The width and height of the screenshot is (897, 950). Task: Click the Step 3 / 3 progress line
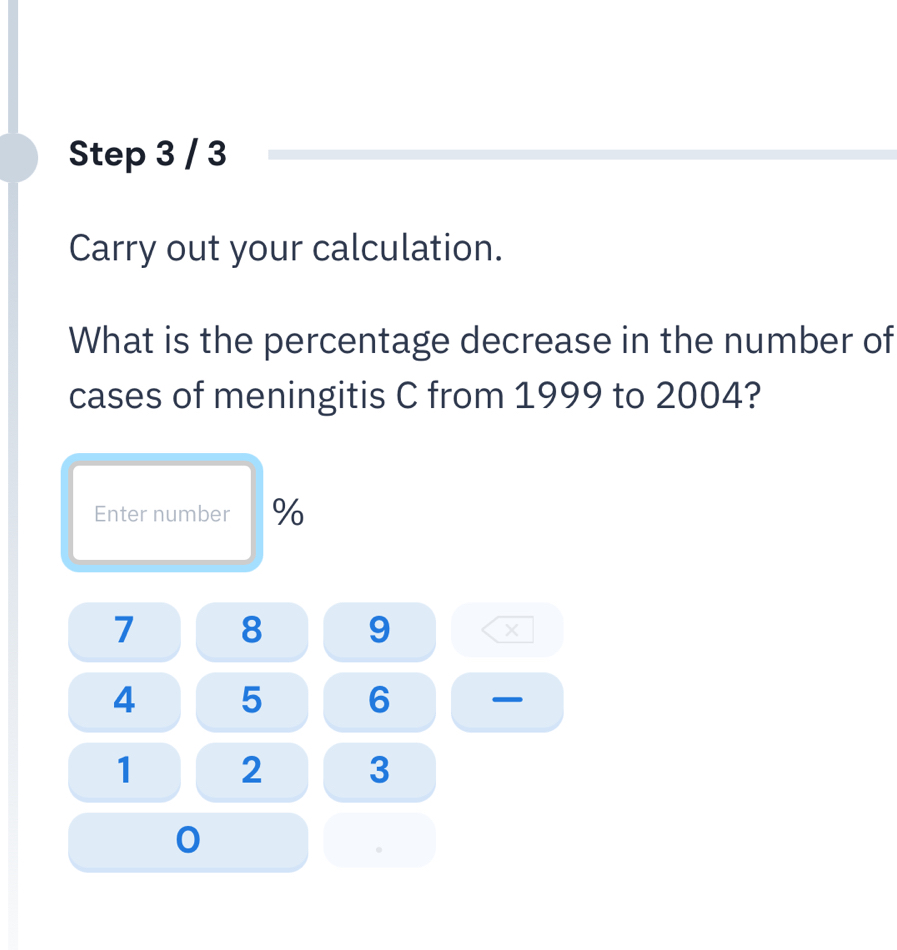tap(582, 155)
